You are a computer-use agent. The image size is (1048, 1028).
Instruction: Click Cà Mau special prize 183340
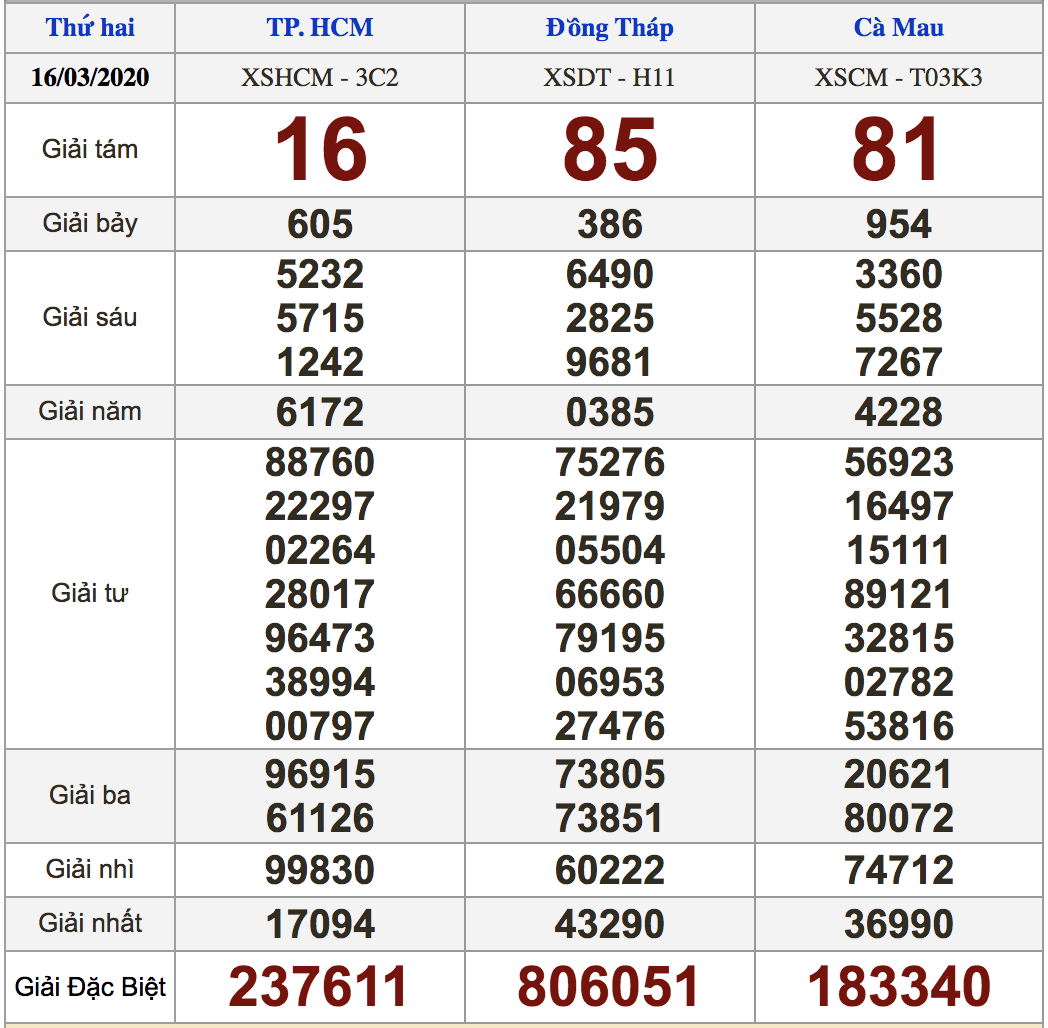pyautogui.click(x=898, y=987)
